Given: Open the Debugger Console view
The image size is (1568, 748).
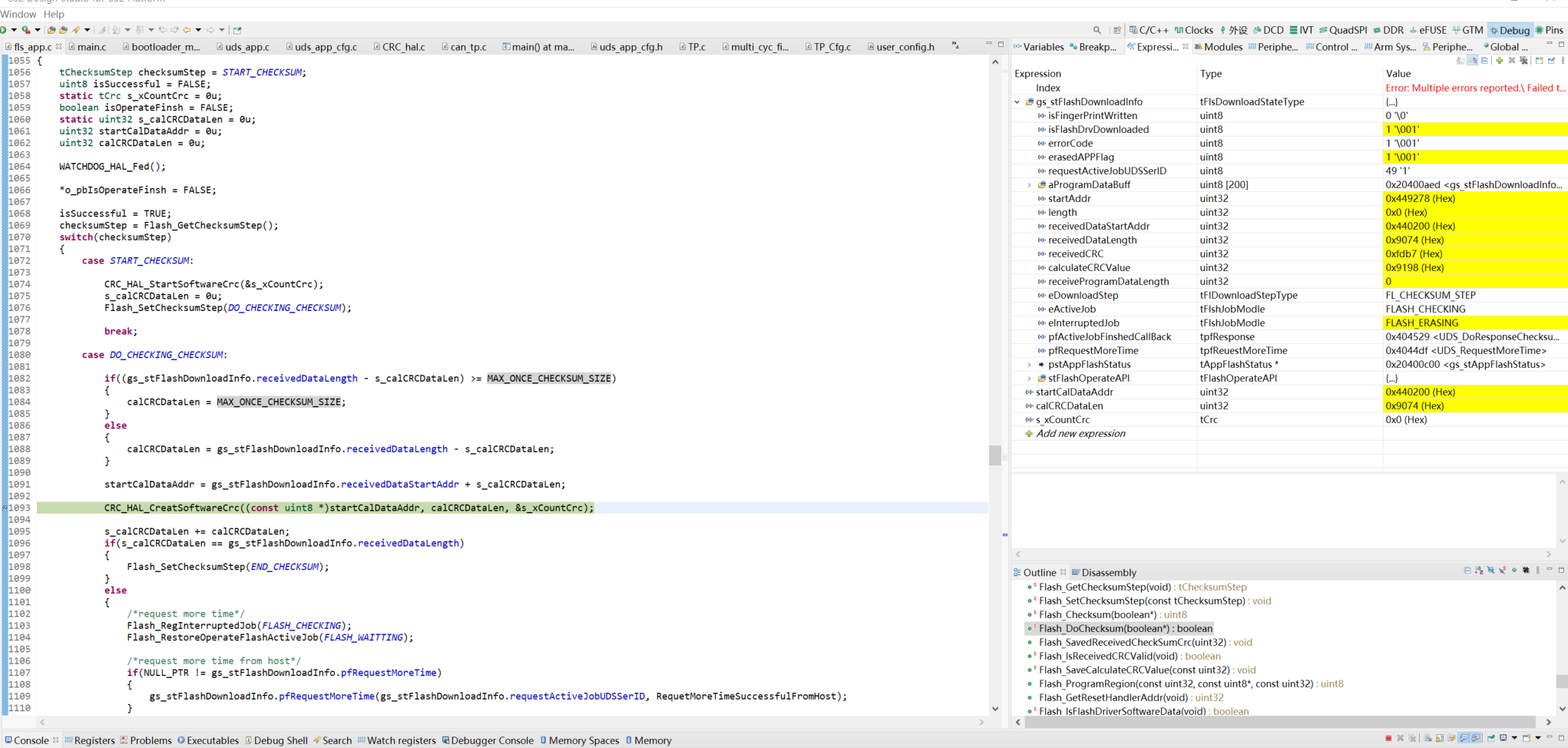Looking at the screenshot, I should [x=488, y=740].
